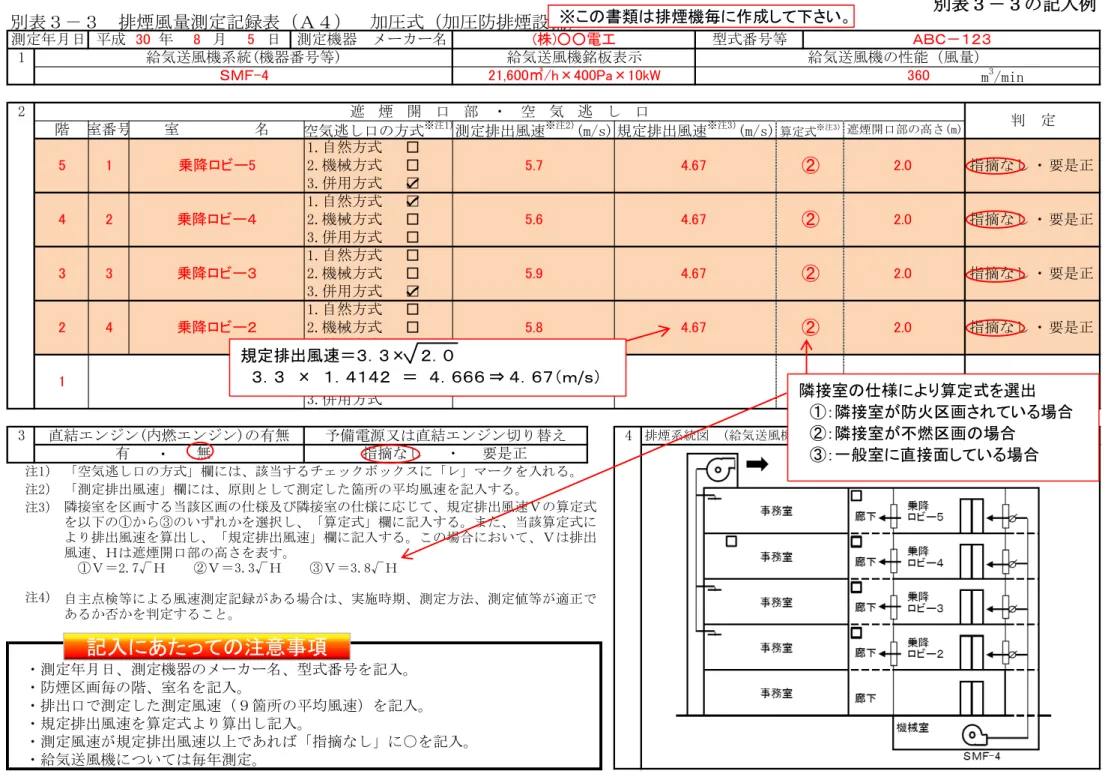Screen dimensions: 1111x783
Task: Click callout option ②:隣接室が不燃区画の場合
Action: pyautogui.click(x=912, y=433)
